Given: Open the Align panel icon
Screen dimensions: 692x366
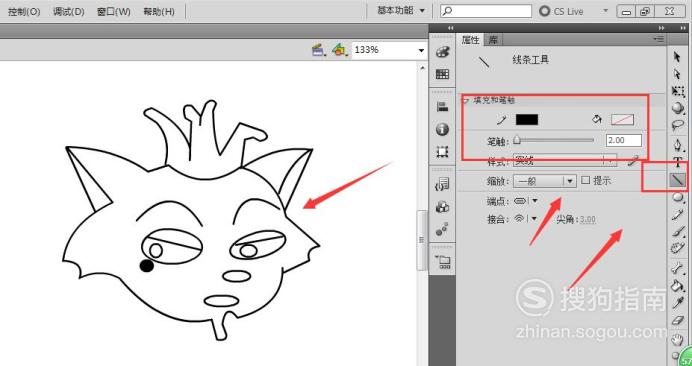Looking at the screenshot, I should click(442, 107).
